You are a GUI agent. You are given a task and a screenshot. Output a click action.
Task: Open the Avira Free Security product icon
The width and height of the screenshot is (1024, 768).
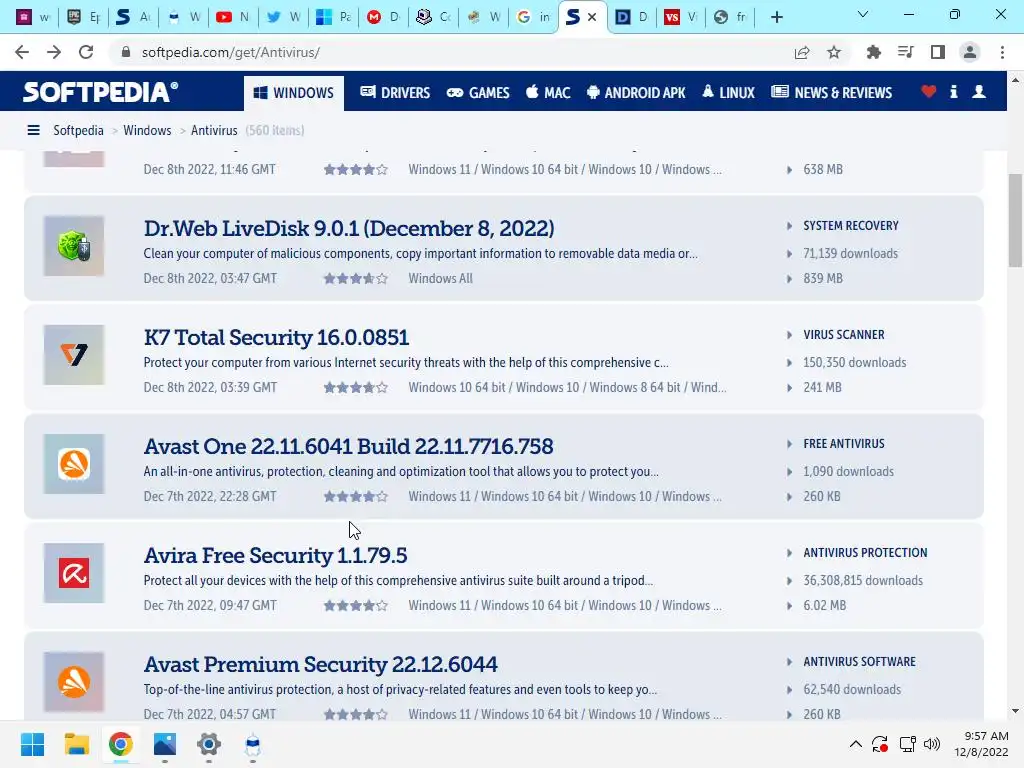pyautogui.click(x=74, y=573)
